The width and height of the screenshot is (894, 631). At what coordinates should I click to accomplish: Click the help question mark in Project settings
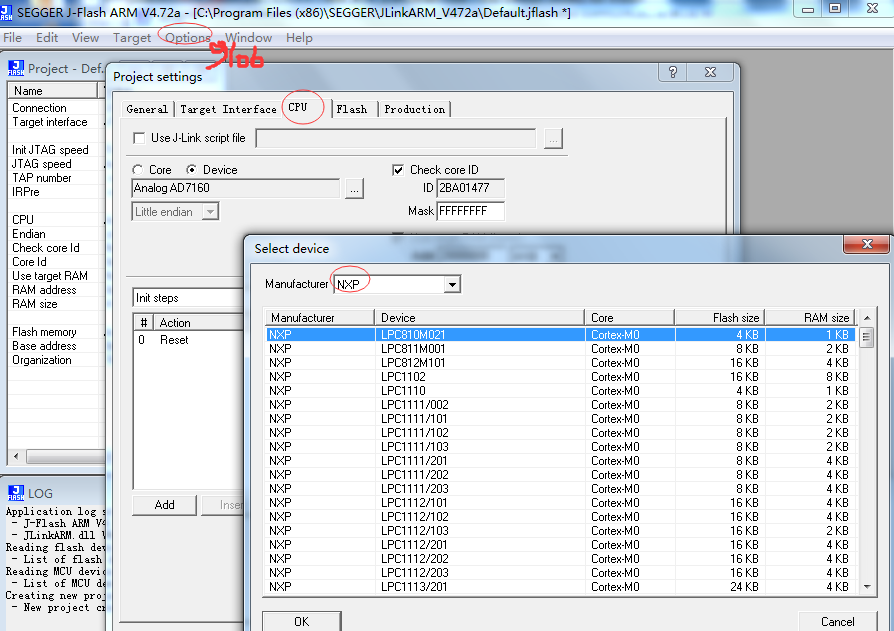tap(673, 72)
